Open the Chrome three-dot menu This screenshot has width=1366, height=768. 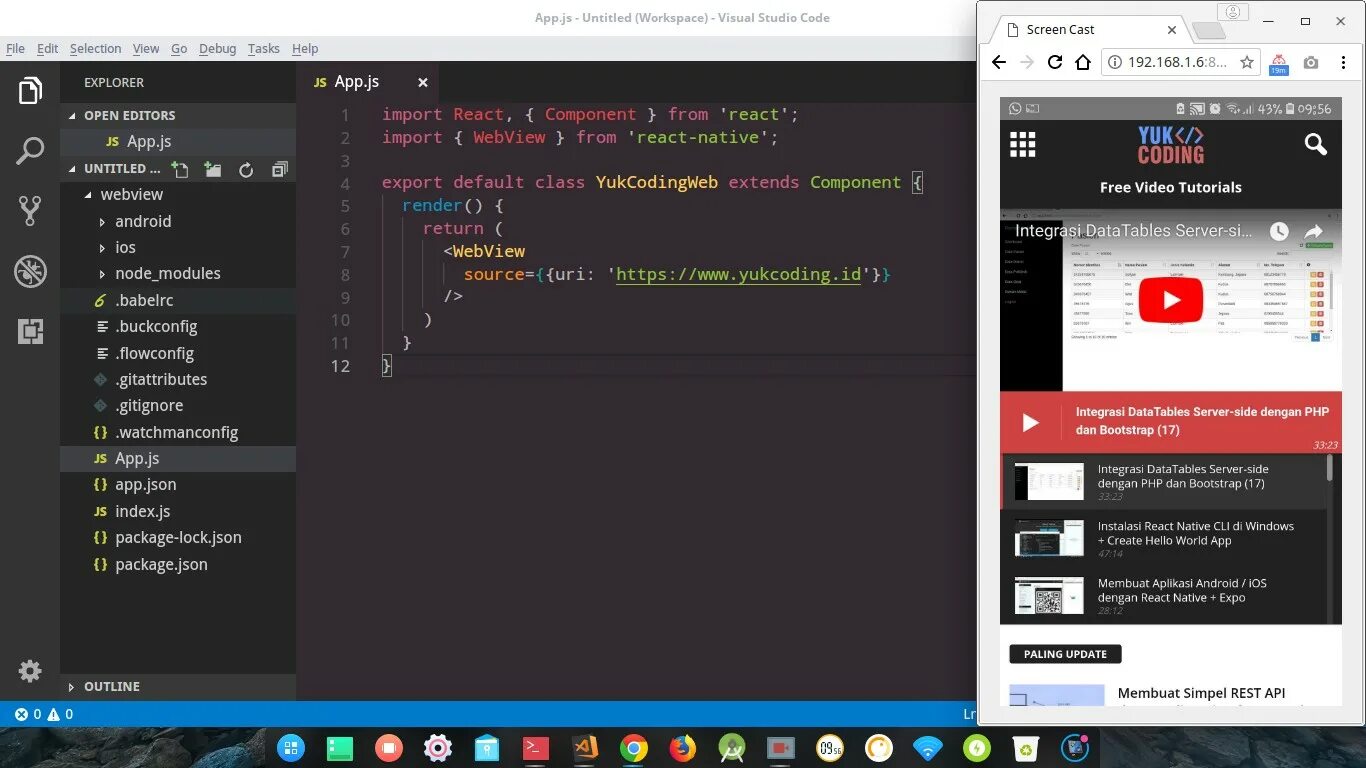tap(1342, 62)
